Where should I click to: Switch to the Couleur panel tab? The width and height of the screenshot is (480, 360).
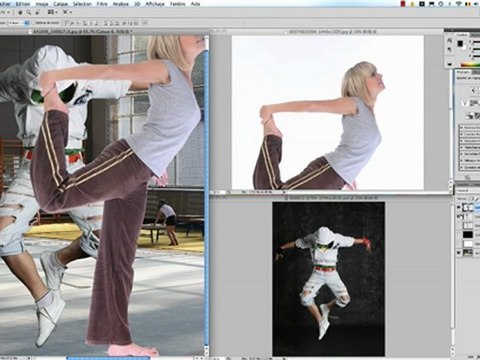click(461, 35)
